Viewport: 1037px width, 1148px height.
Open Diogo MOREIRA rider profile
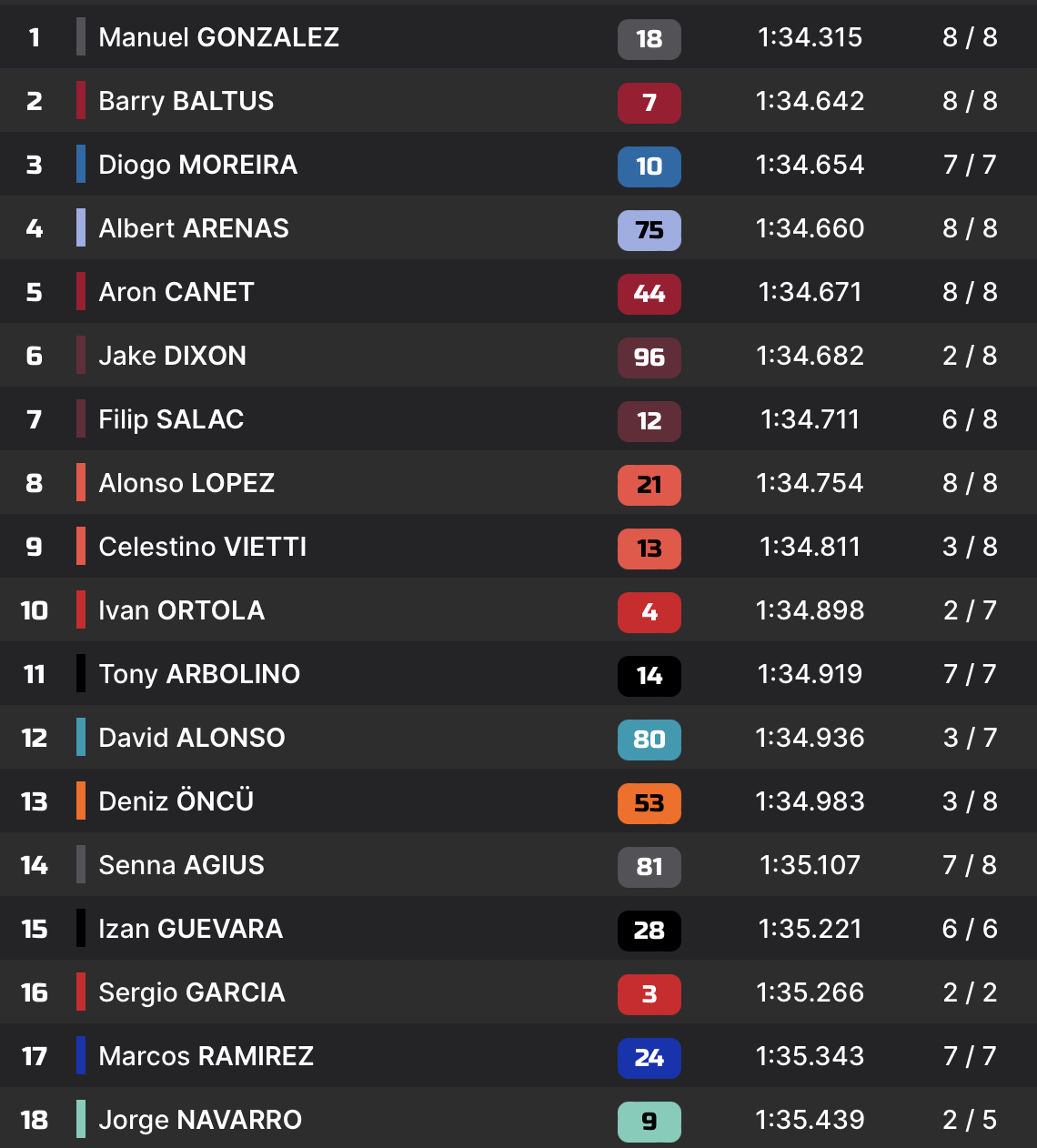(197, 165)
